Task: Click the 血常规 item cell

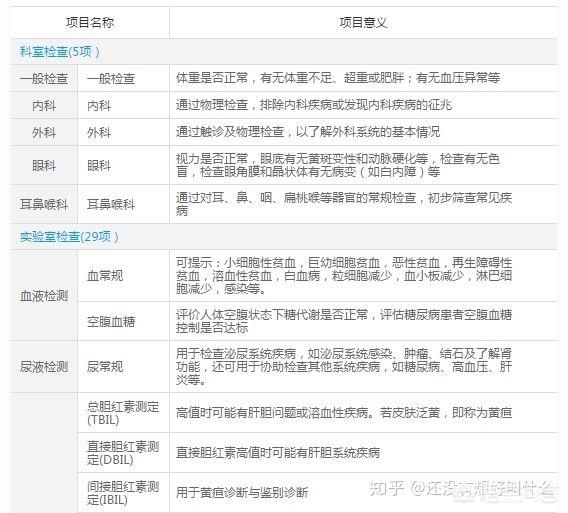Action: pyautogui.click(x=123, y=276)
